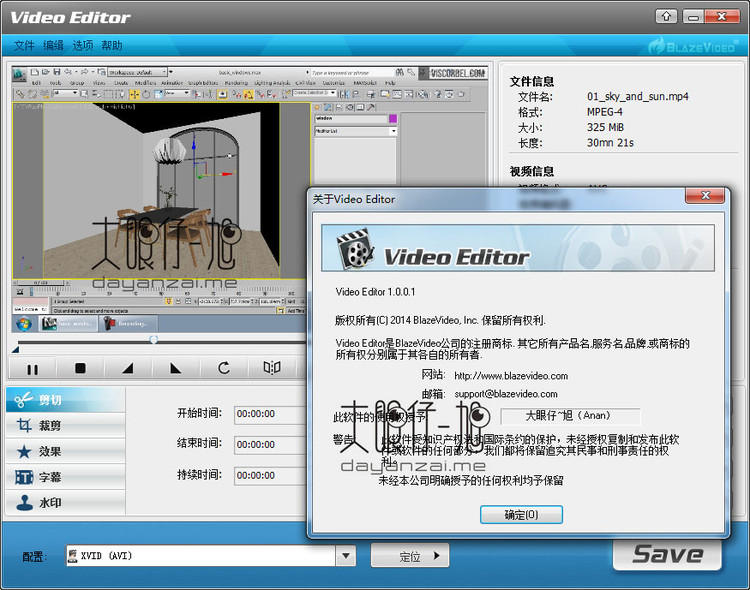This screenshot has height=590, width=750.
Task: Click the length value 30mn 21s
Action: [610, 143]
